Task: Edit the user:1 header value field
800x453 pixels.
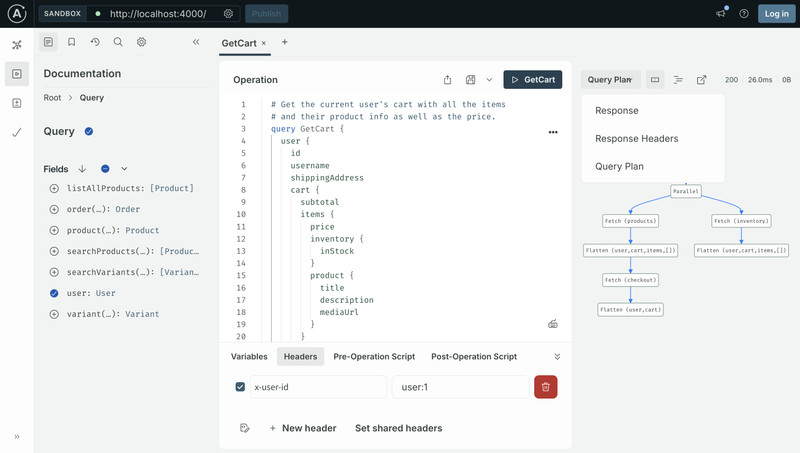Action: [461, 387]
